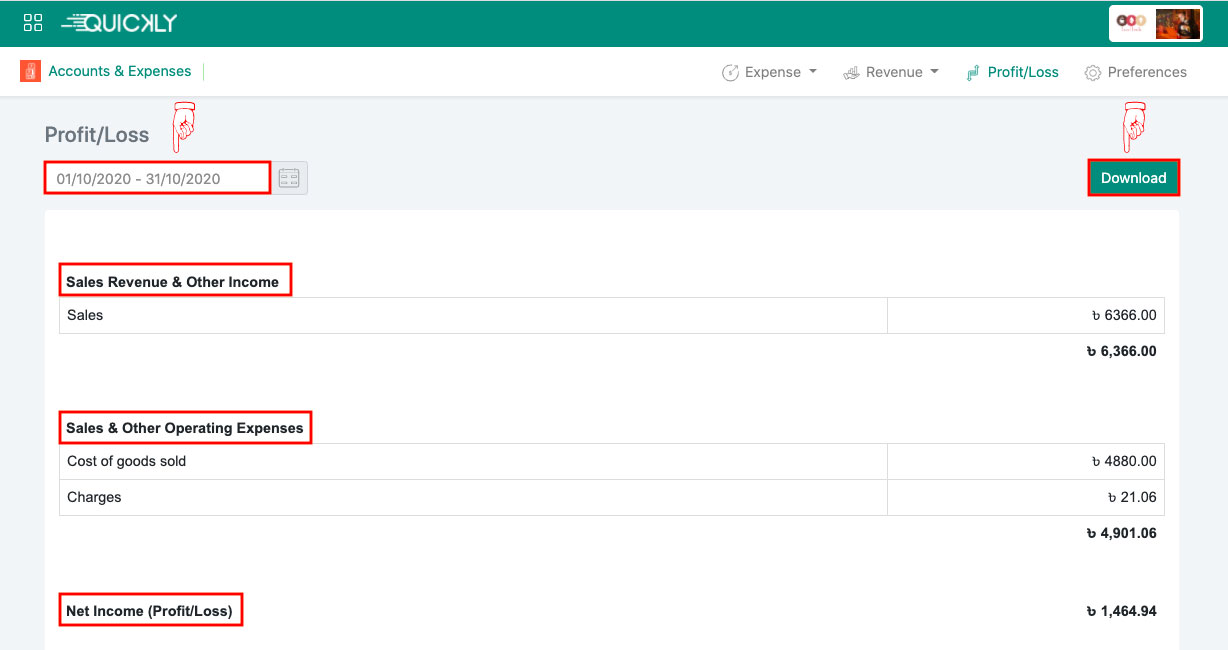Expand the Expense dropdown arrow

point(813,72)
